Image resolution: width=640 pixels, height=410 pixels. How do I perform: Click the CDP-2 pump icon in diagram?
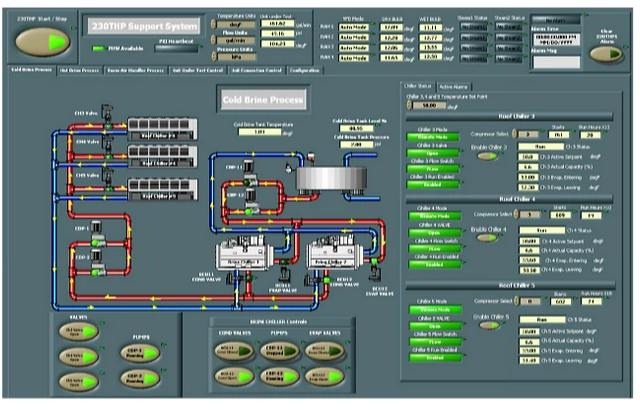point(97,262)
